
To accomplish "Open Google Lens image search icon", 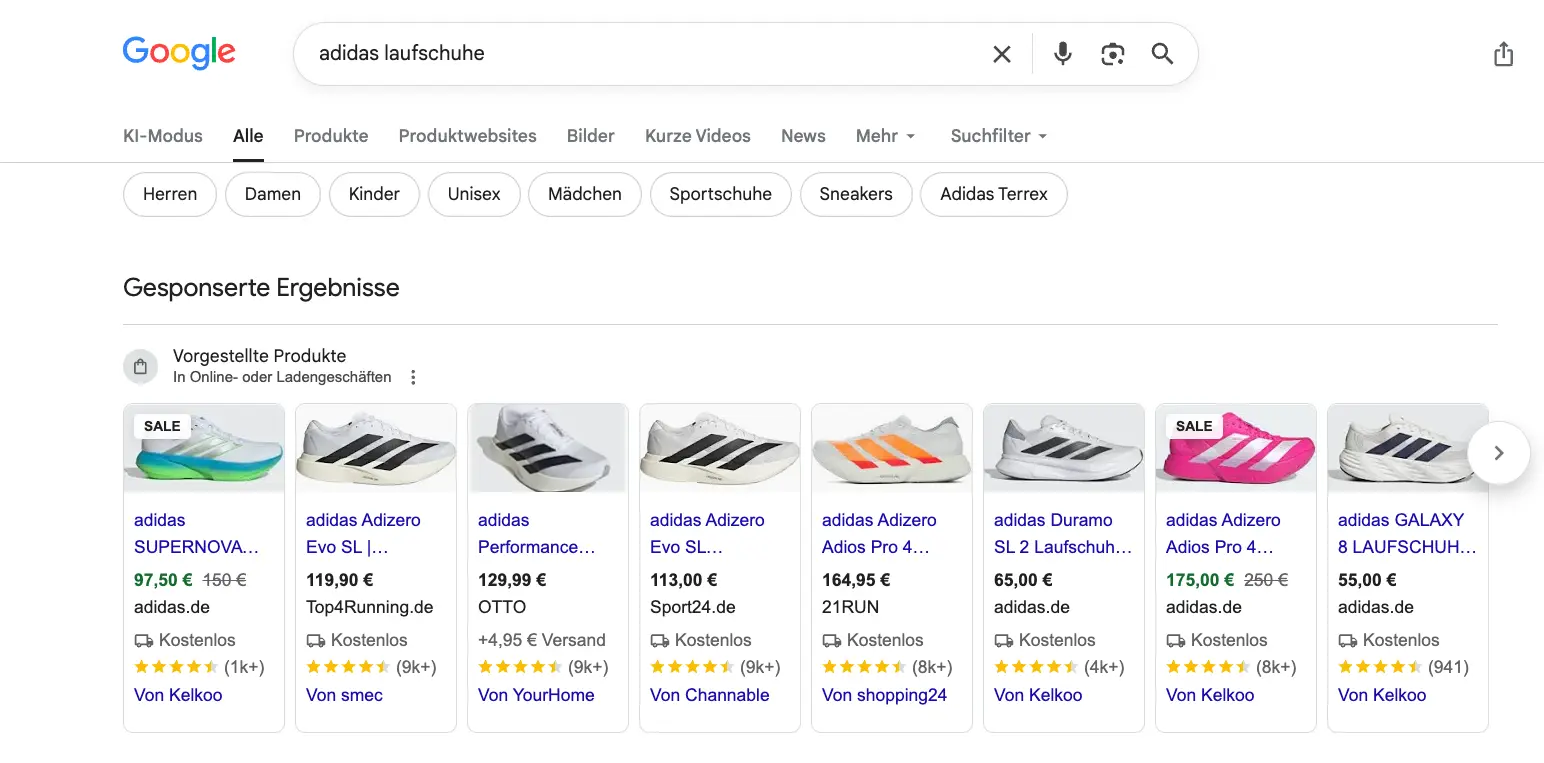I will tap(1112, 54).
